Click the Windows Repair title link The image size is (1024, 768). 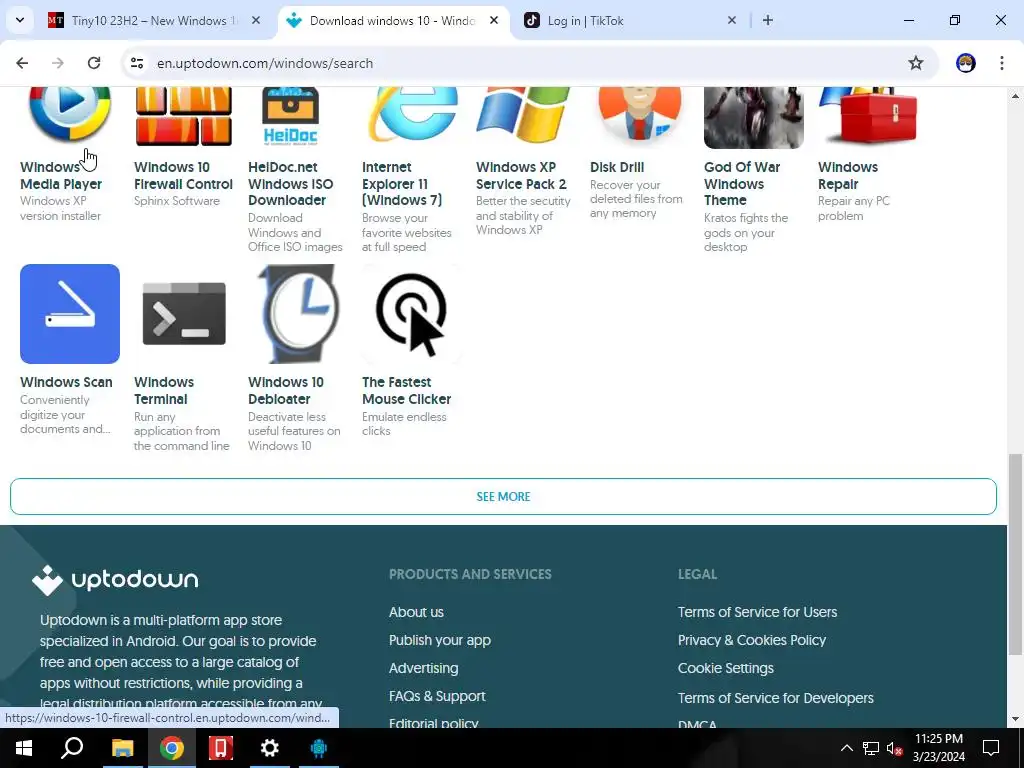pos(848,176)
